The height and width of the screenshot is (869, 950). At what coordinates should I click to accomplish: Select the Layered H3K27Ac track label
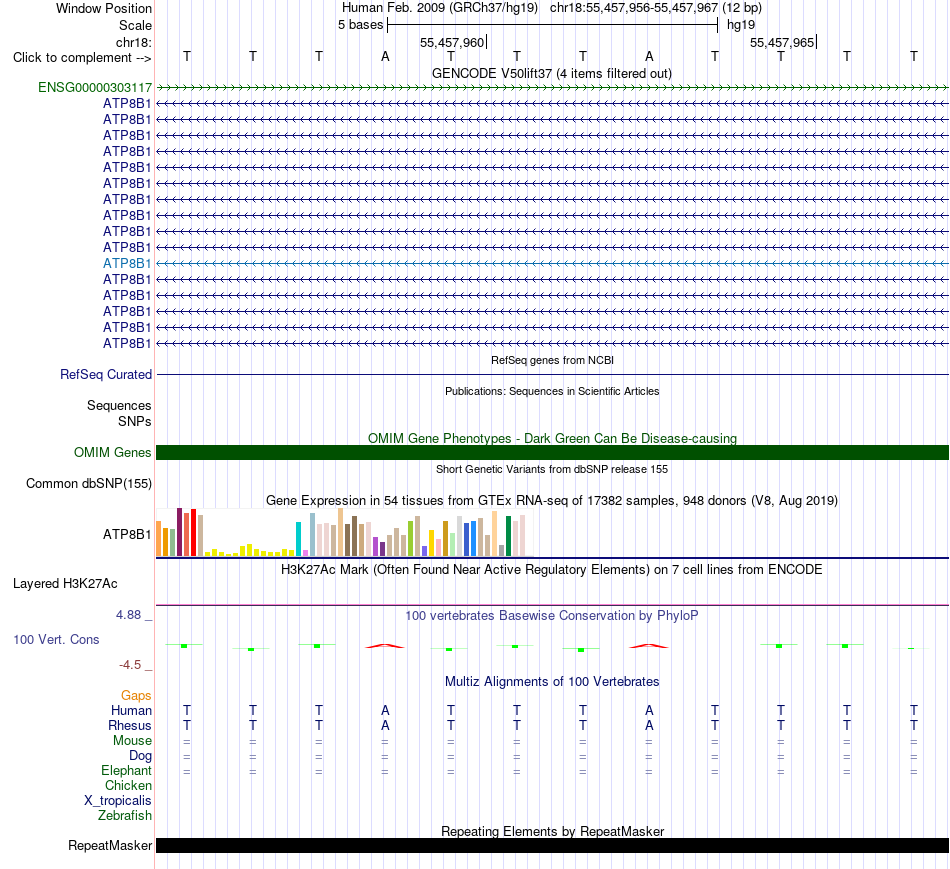pyautogui.click(x=65, y=584)
